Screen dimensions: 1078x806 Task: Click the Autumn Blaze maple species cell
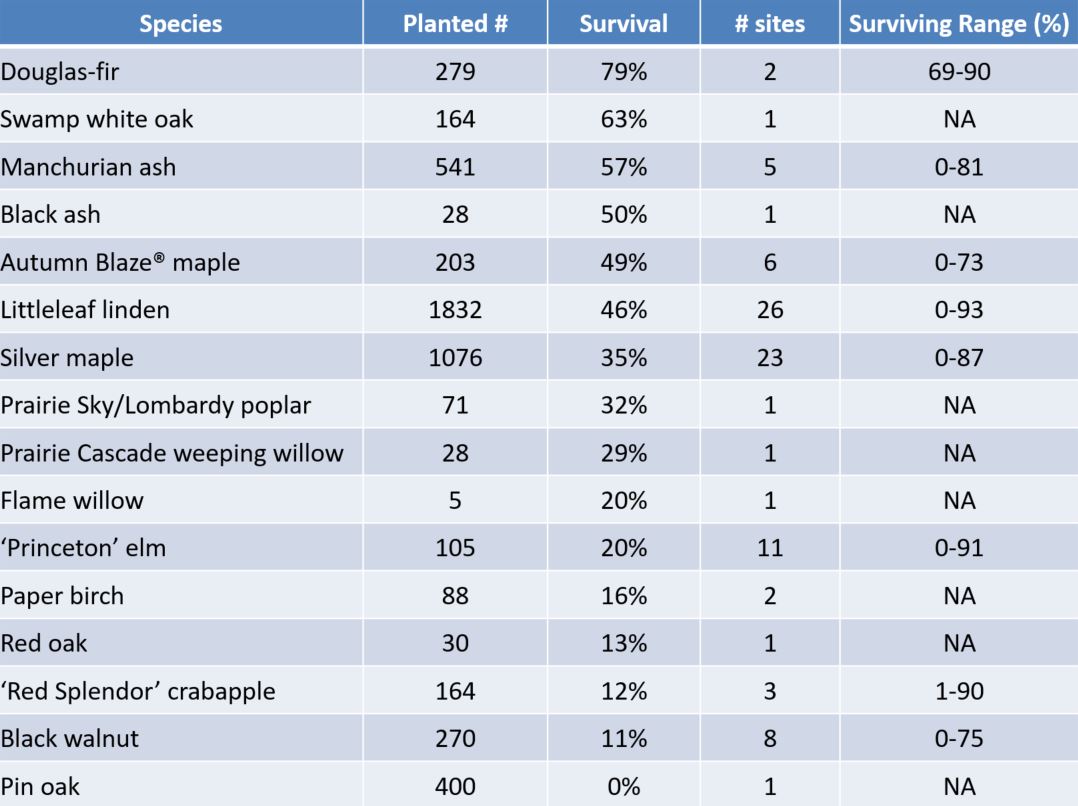pyautogui.click(x=120, y=262)
